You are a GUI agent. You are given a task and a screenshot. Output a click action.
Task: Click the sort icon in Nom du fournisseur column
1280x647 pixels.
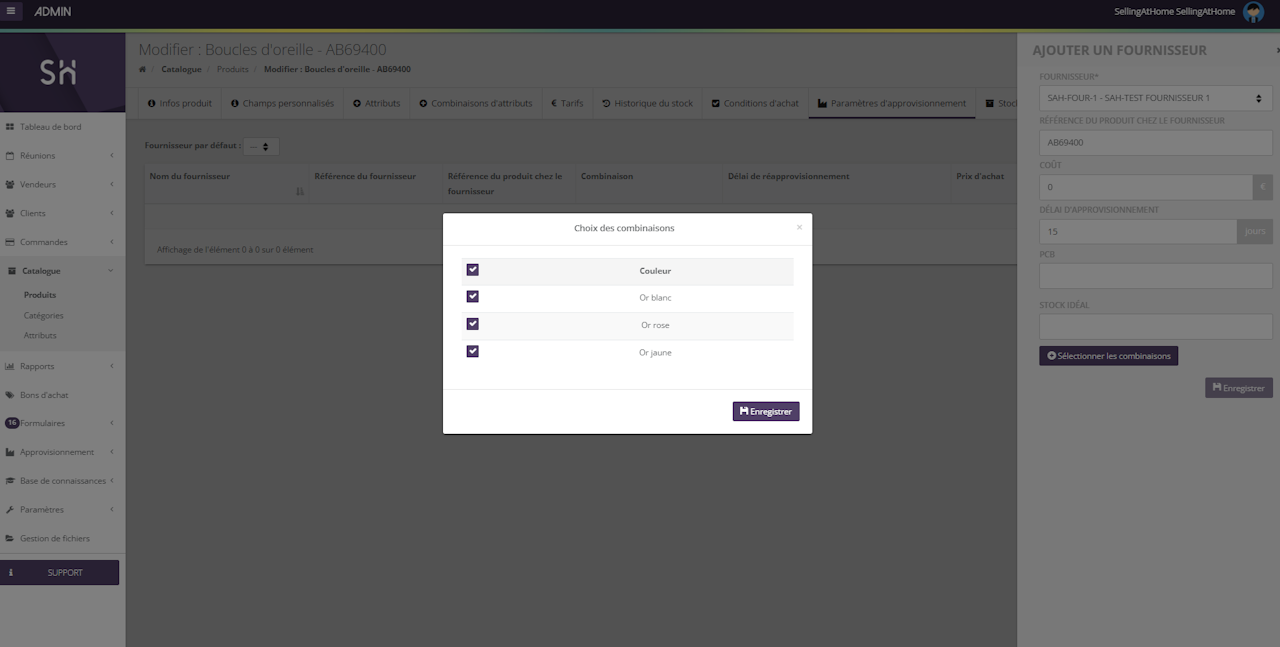[x=300, y=191]
